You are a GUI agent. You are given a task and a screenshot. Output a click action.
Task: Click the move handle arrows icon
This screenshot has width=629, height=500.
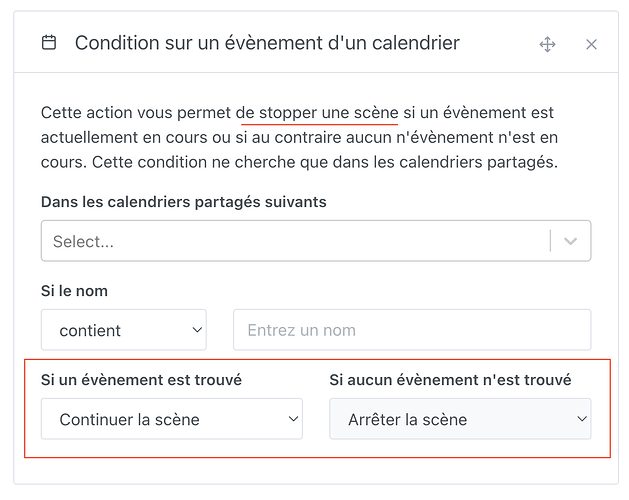pyautogui.click(x=547, y=44)
